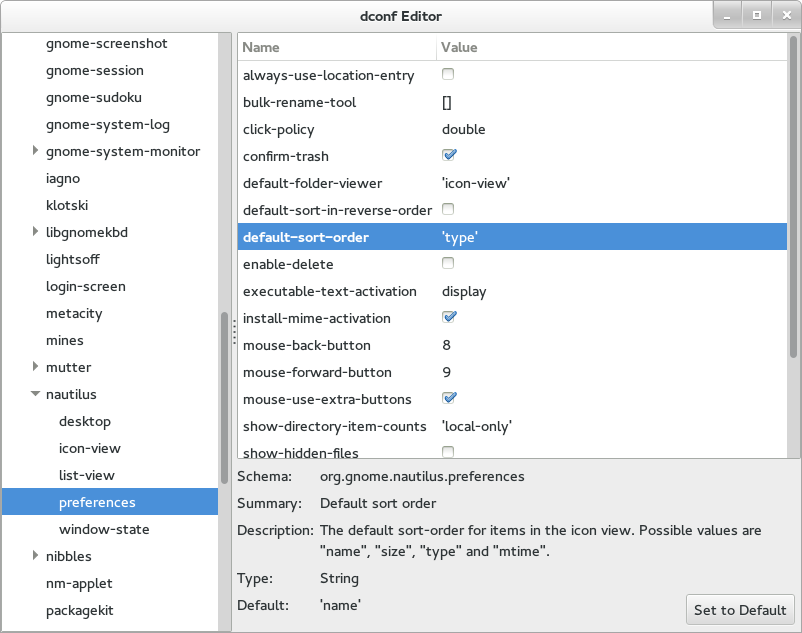Select the click-policy value 'double'
The image size is (802, 633).
click(464, 129)
